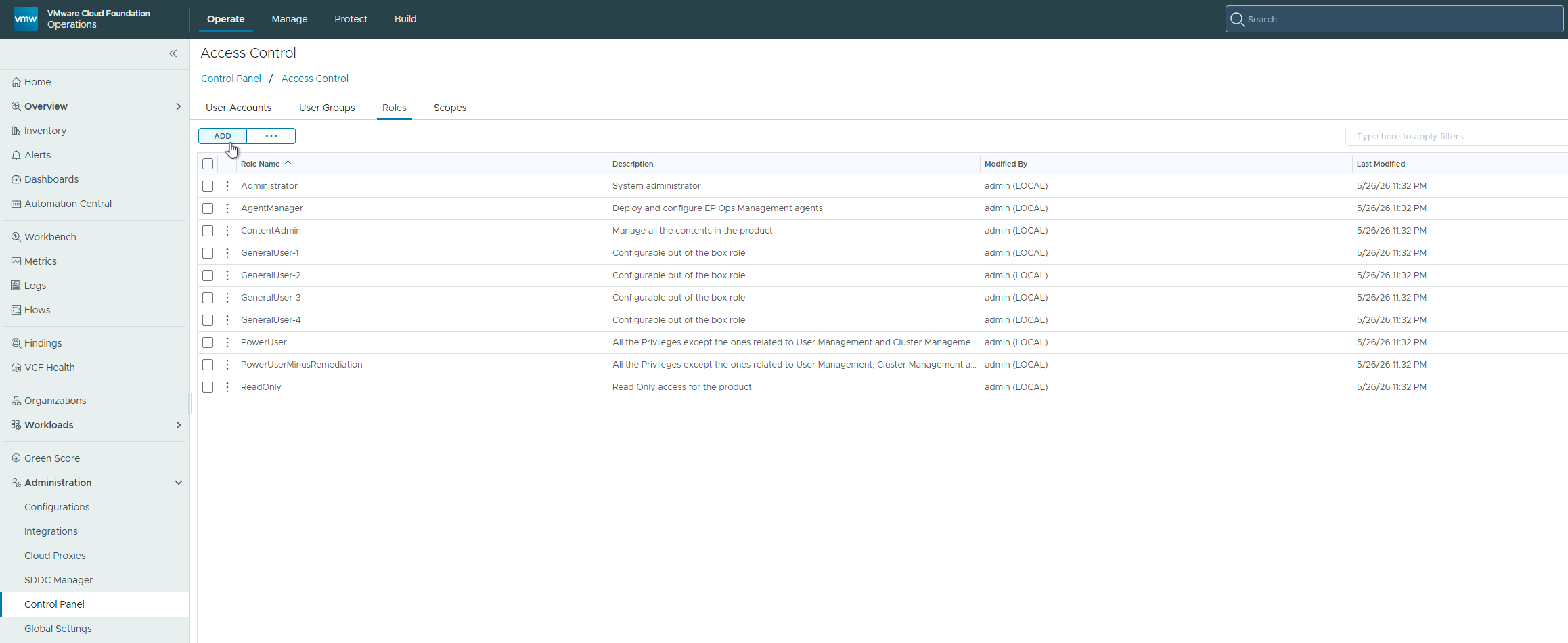1568x643 pixels.
Task: Open Cloud Proxies under Administration
Action: (55, 555)
